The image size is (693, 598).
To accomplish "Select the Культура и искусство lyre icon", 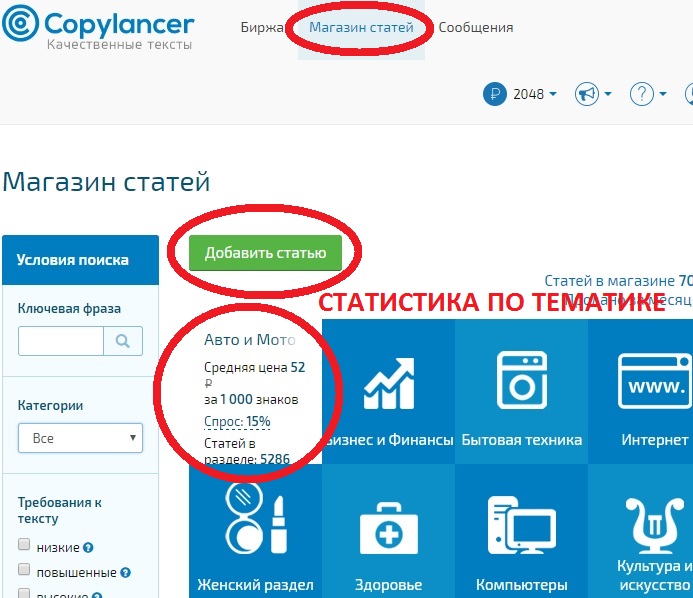I will pyautogui.click(x=655, y=526).
